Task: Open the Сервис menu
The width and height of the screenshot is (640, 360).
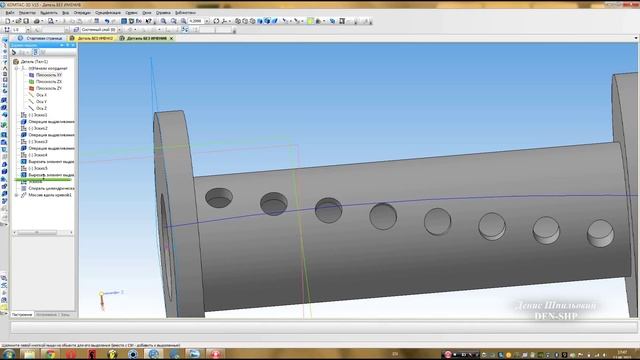Action: click(131, 13)
